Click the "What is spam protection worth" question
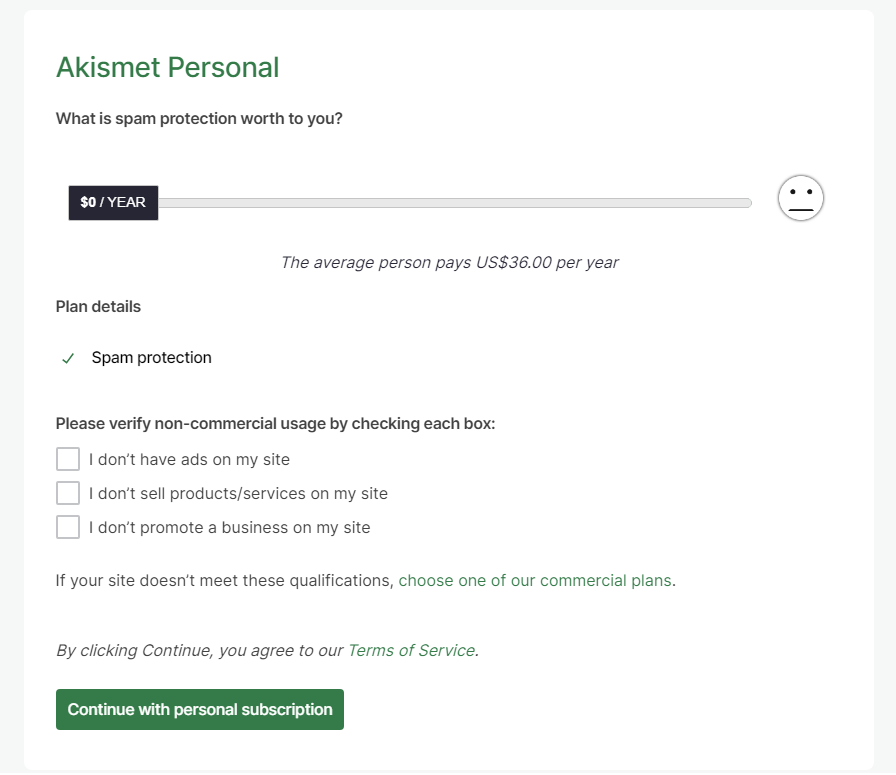Viewport: 896px width, 775px height. tap(199, 119)
